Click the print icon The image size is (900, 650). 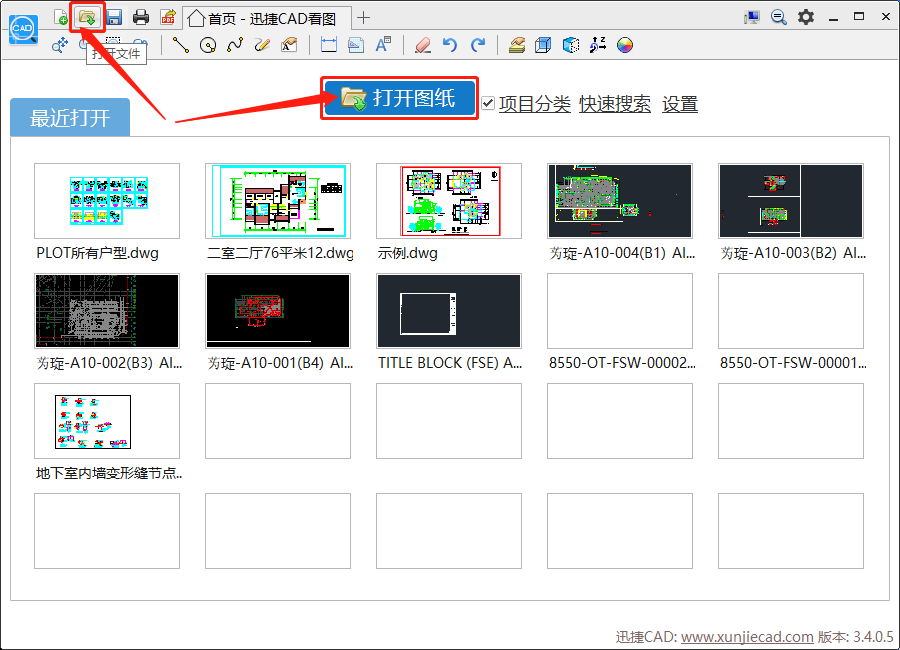pos(141,17)
